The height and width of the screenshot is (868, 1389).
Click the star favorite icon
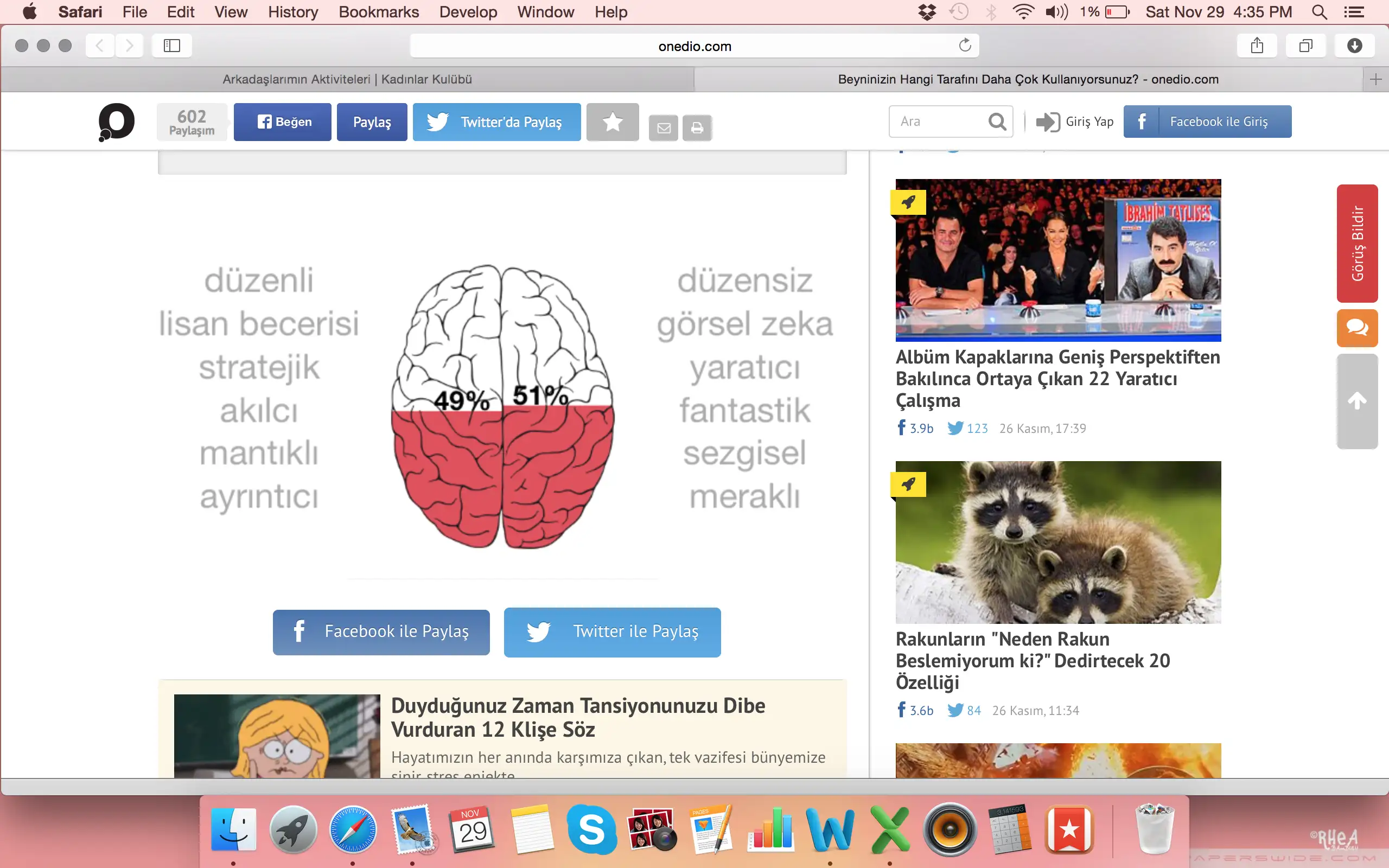(x=613, y=122)
